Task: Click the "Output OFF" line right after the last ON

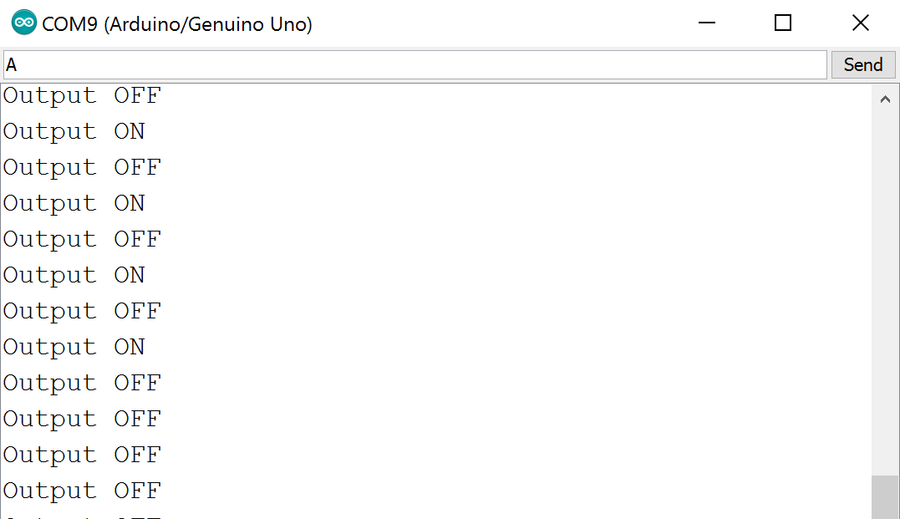Action: tap(82, 384)
